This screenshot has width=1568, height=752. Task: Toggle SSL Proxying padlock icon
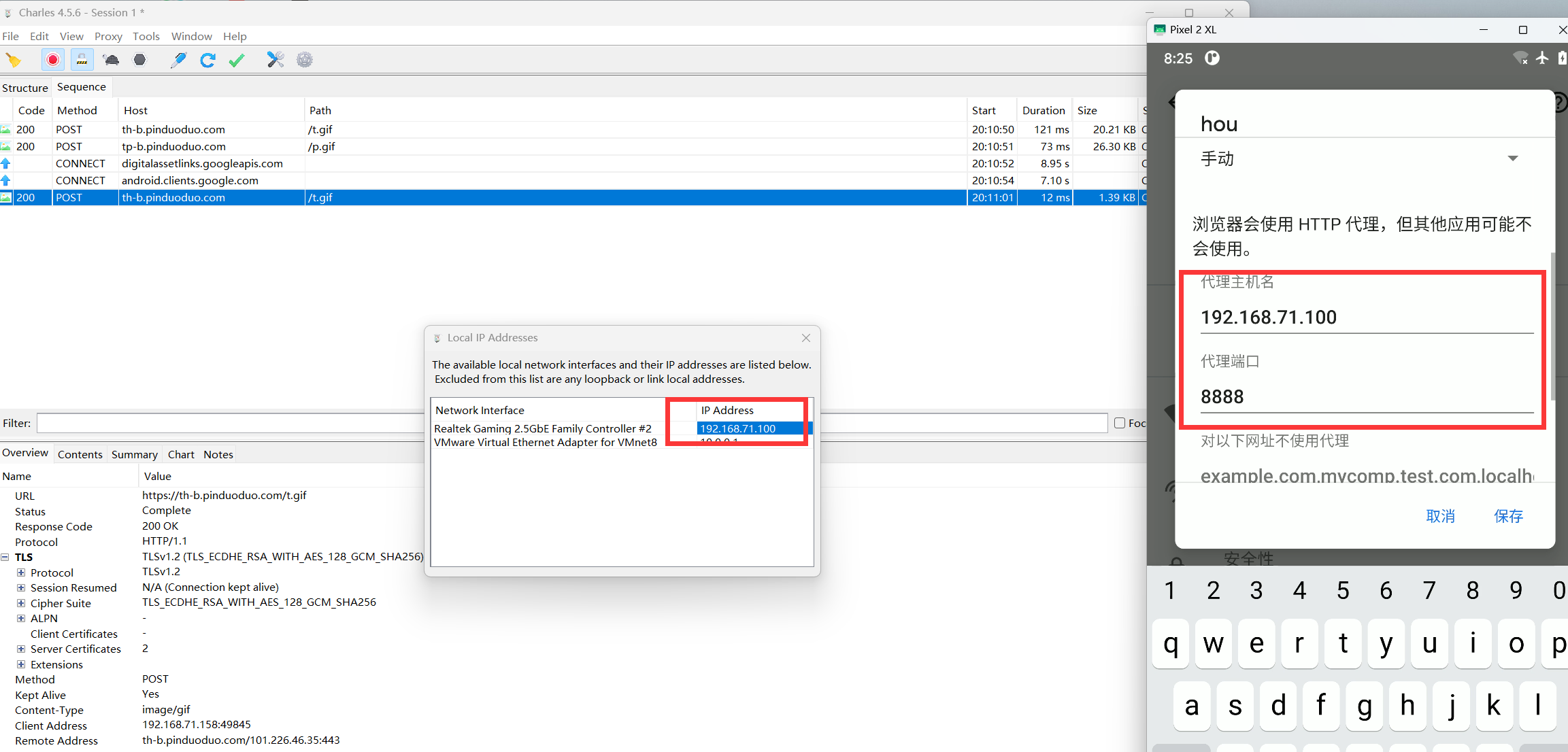pos(82,60)
